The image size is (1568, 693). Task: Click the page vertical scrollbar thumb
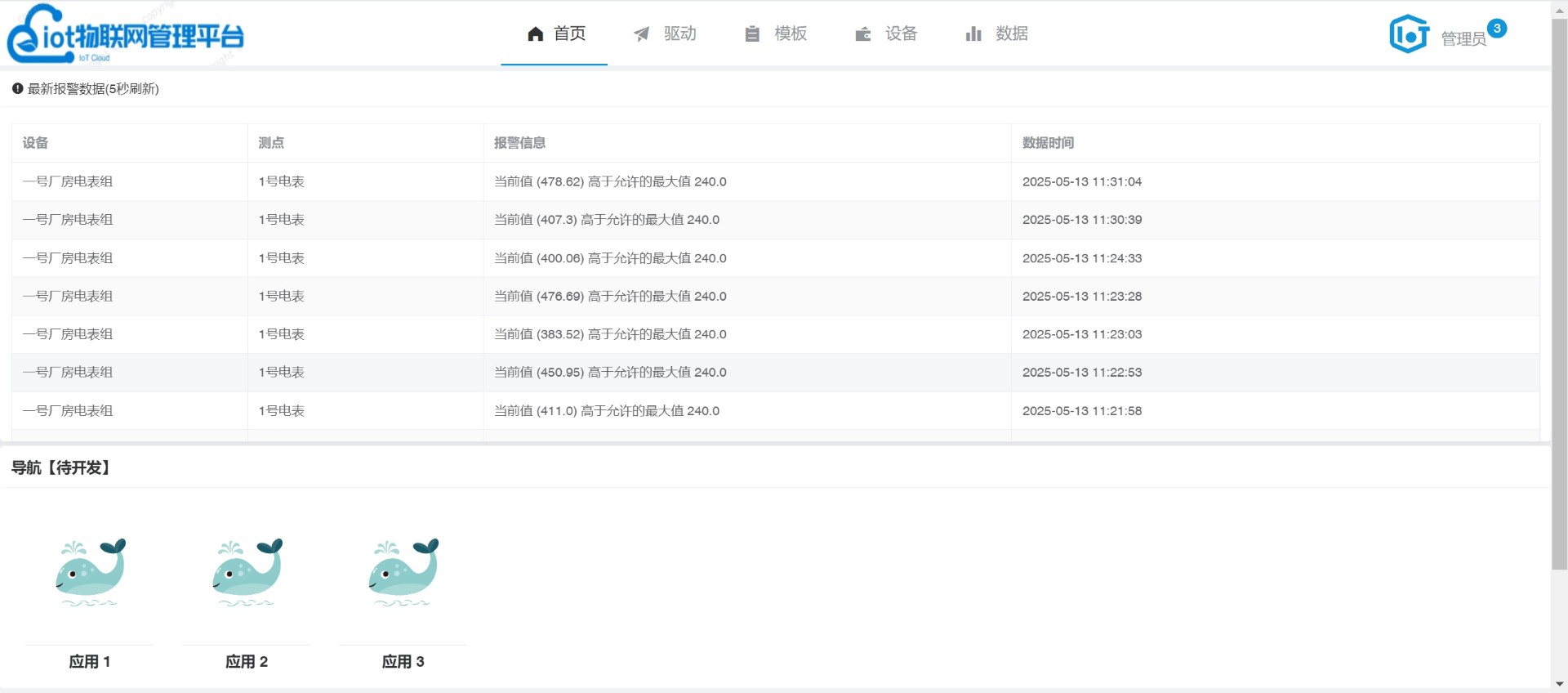click(1559, 294)
